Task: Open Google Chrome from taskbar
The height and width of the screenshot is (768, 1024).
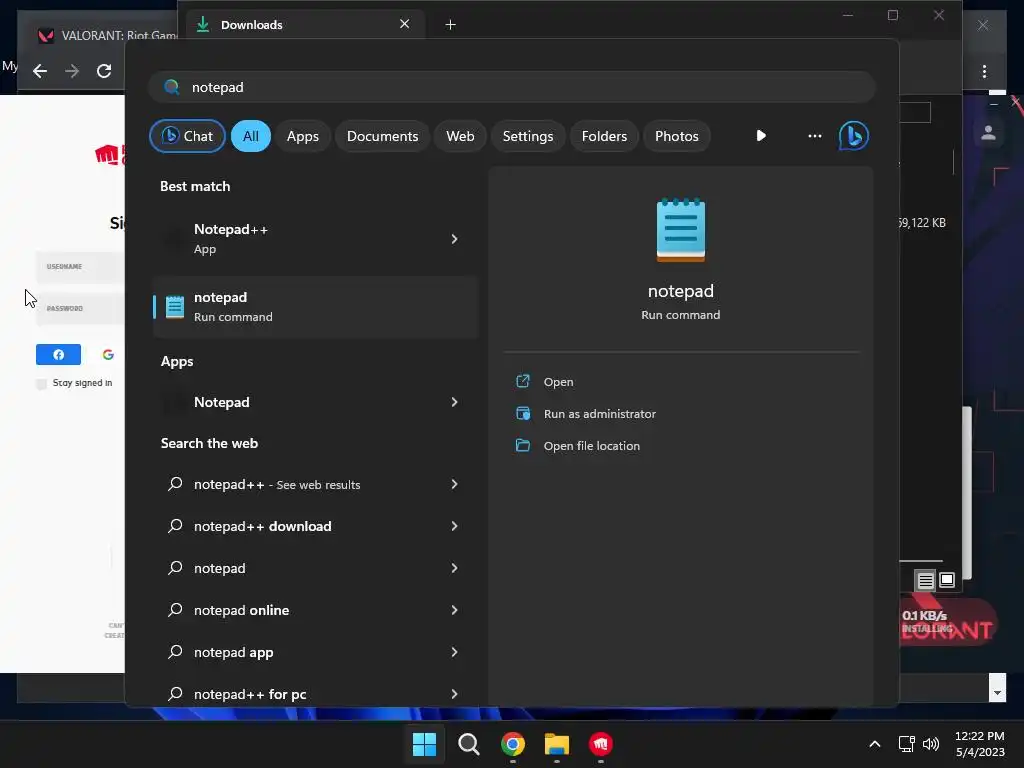Action: pyautogui.click(x=513, y=744)
